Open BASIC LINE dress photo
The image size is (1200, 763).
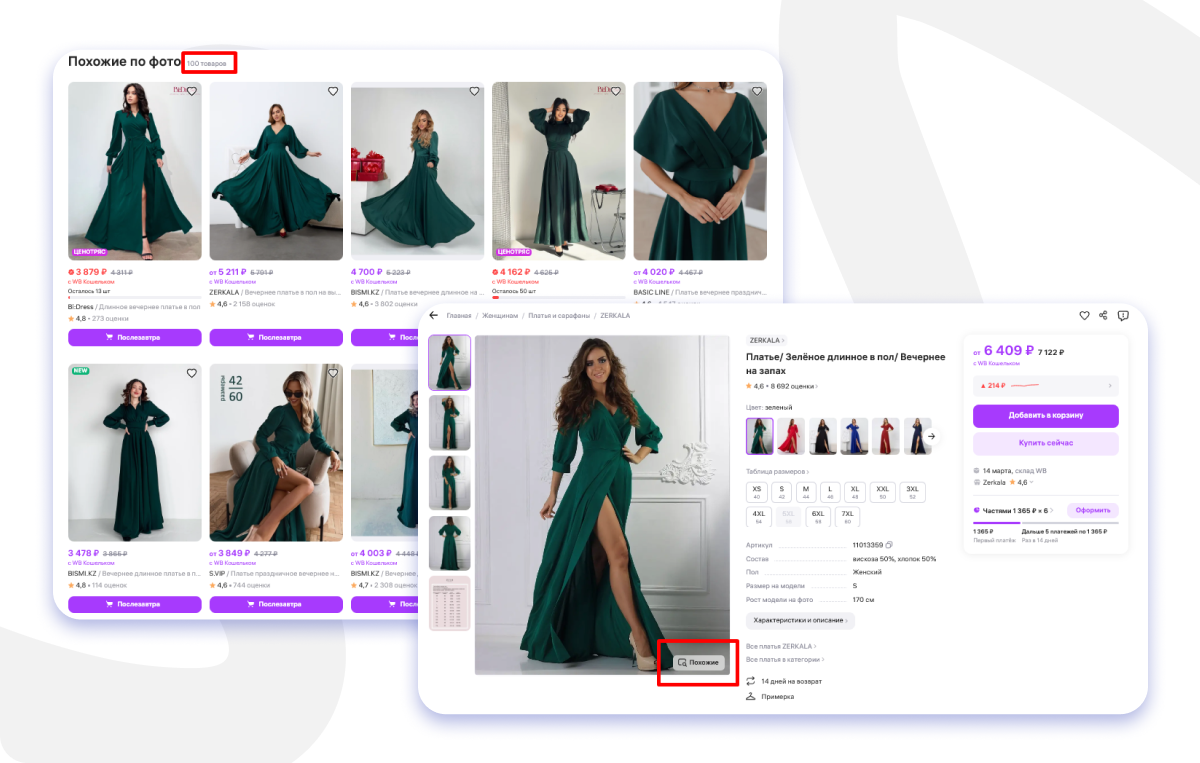700,171
